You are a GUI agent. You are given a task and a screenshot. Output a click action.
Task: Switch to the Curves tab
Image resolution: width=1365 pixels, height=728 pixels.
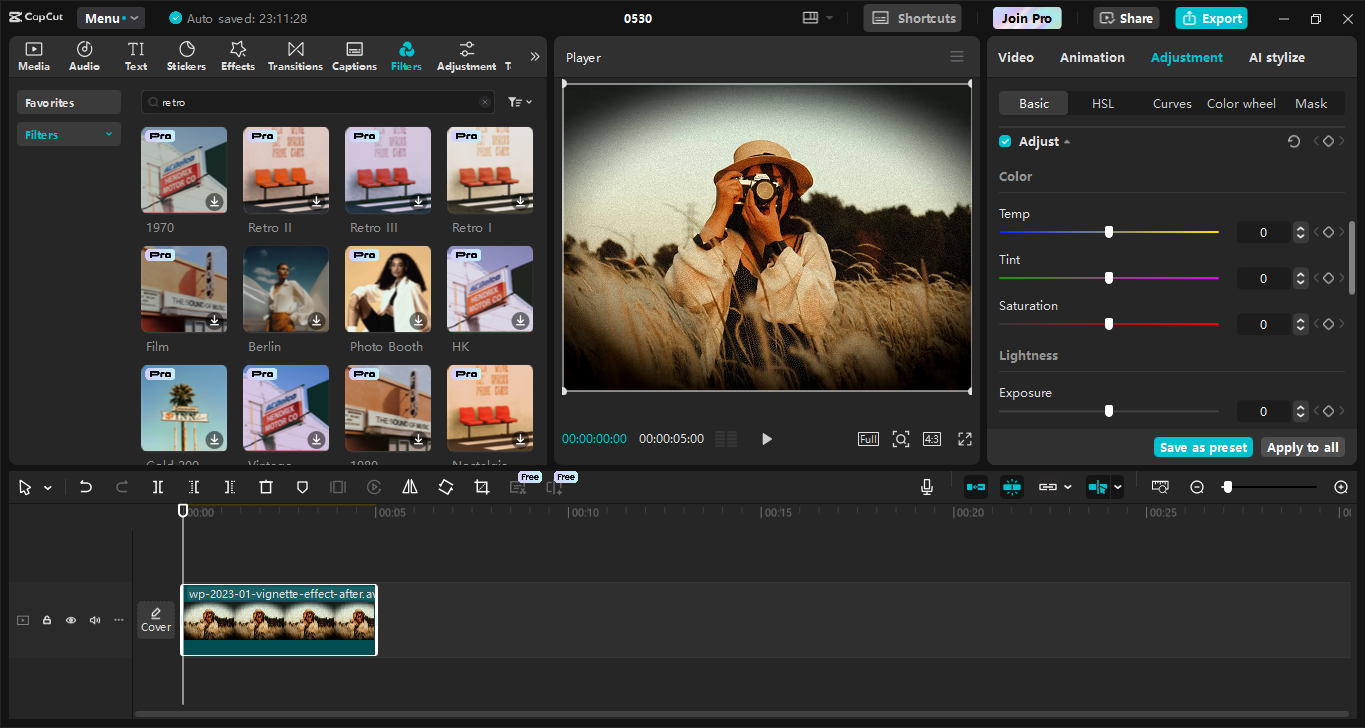(1171, 103)
